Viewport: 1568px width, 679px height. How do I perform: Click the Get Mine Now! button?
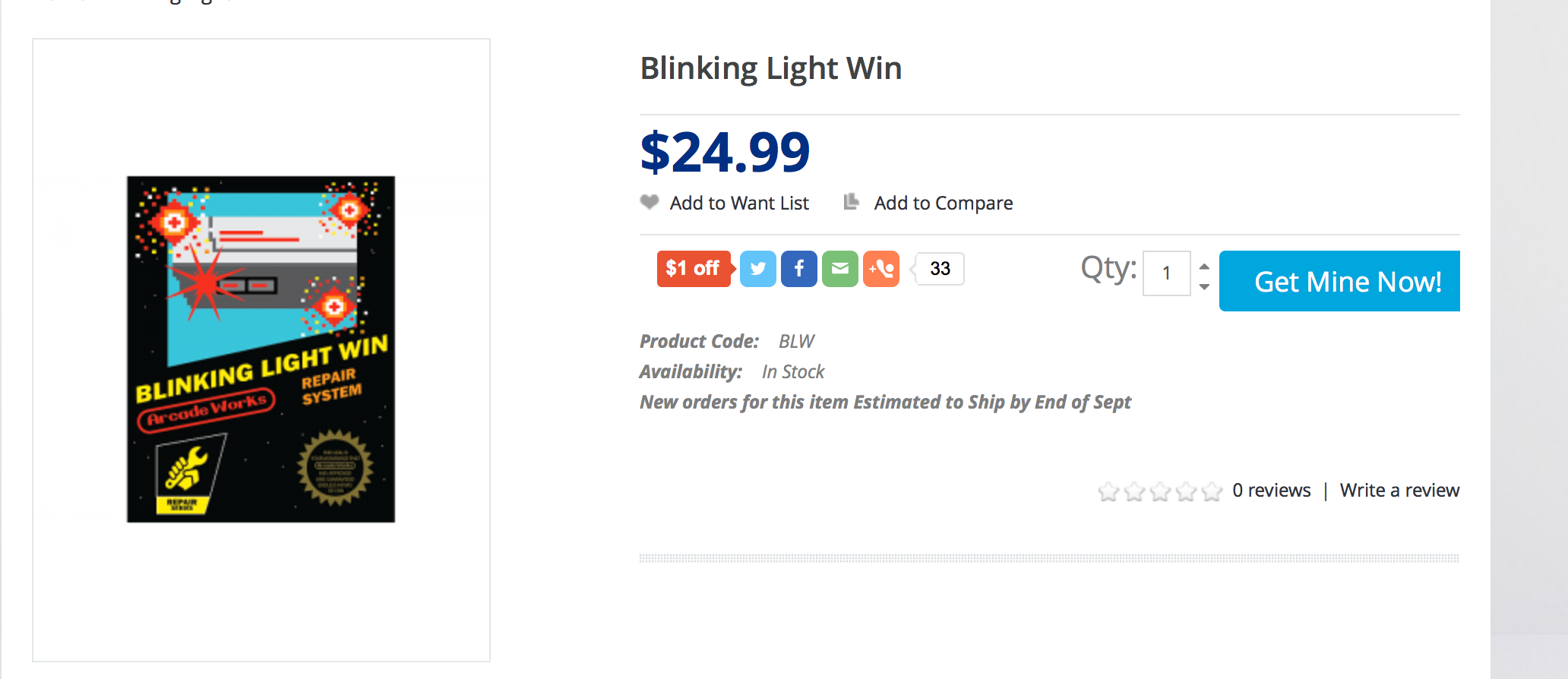pyautogui.click(x=1339, y=281)
